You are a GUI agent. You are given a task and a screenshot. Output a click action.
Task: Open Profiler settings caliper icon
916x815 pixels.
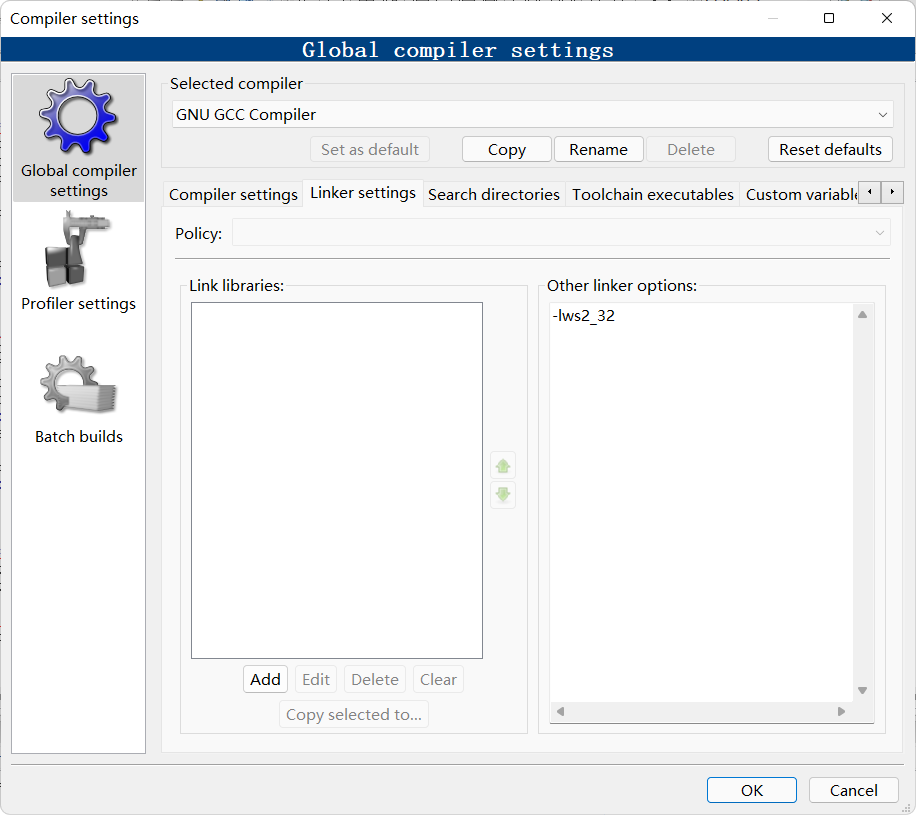tap(78, 251)
